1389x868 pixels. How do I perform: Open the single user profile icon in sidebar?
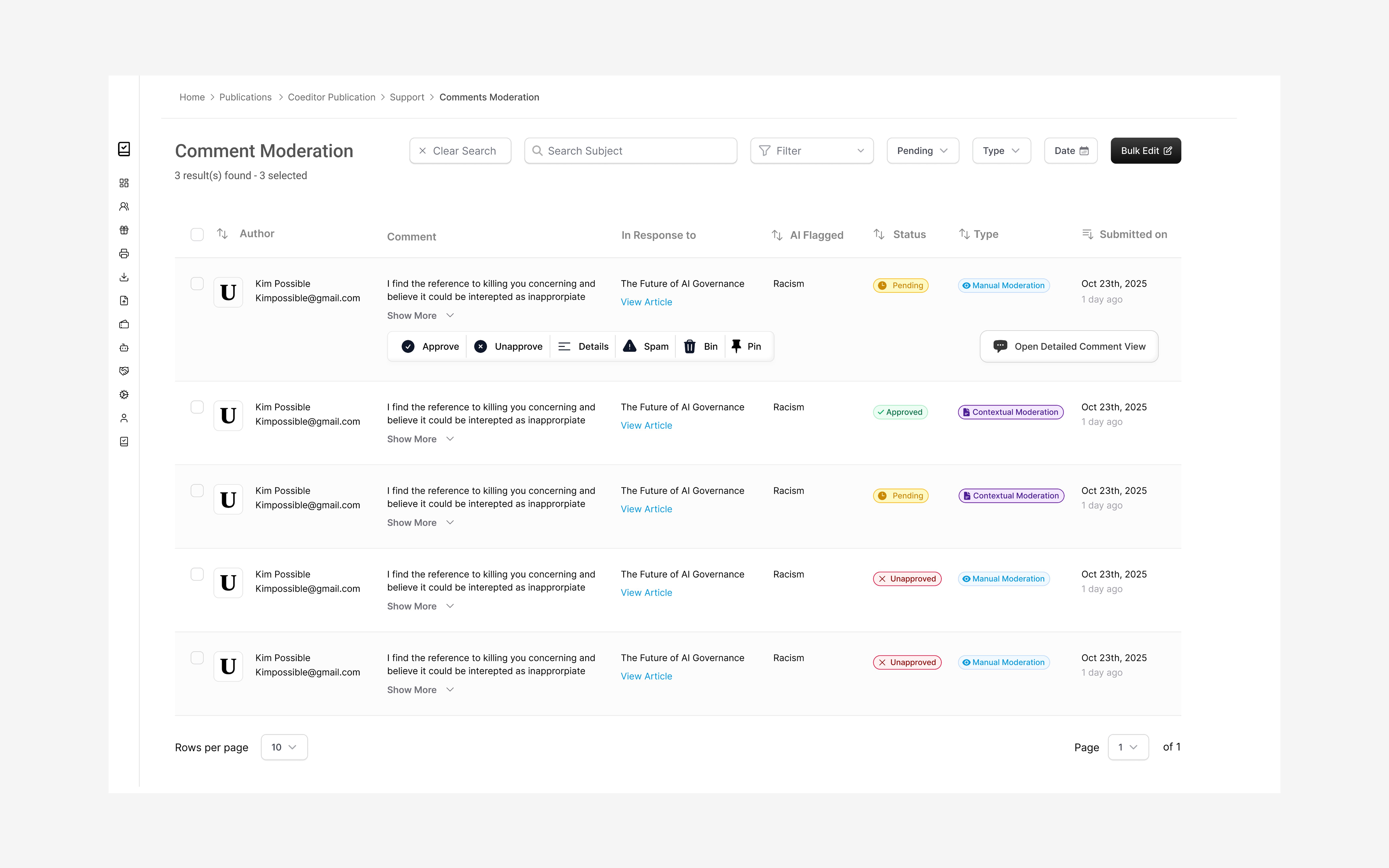(x=124, y=419)
